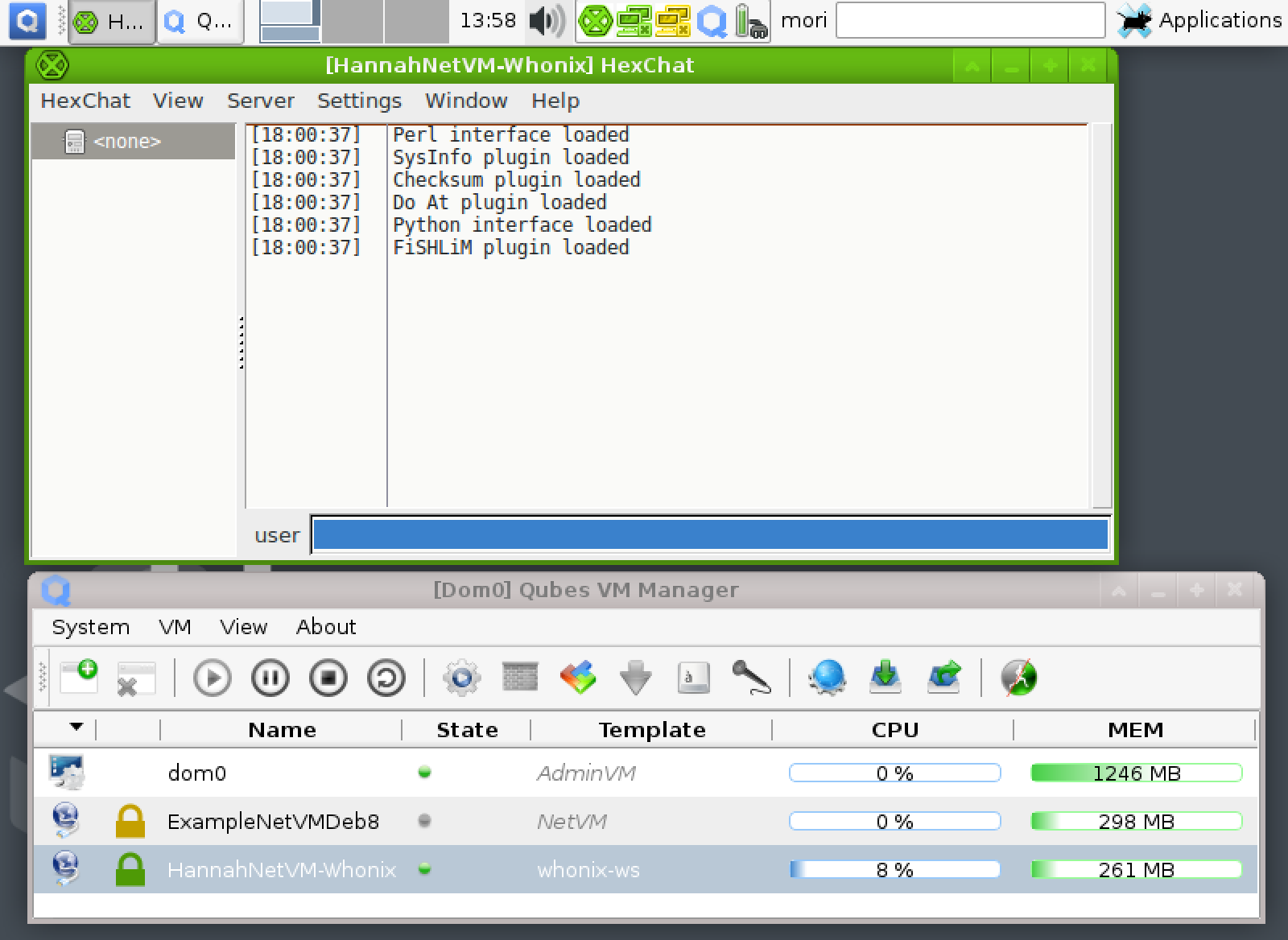Viewport: 1288px width, 940px height.
Task: Click the Update VM down-arrow icon
Action: 635,678
